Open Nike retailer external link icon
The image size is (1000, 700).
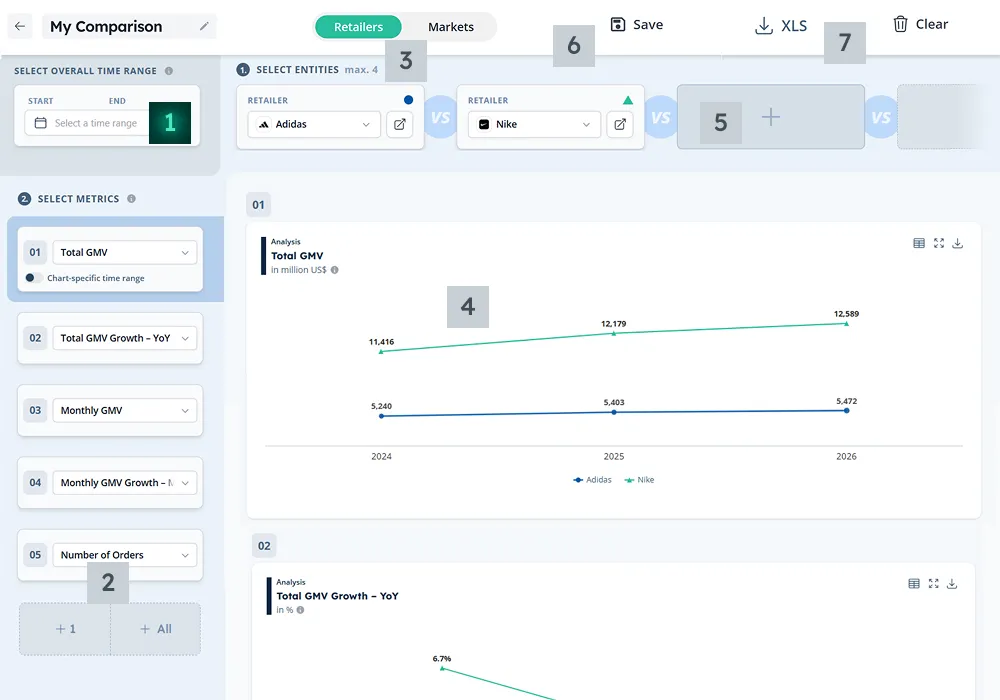click(x=620, y=124)
